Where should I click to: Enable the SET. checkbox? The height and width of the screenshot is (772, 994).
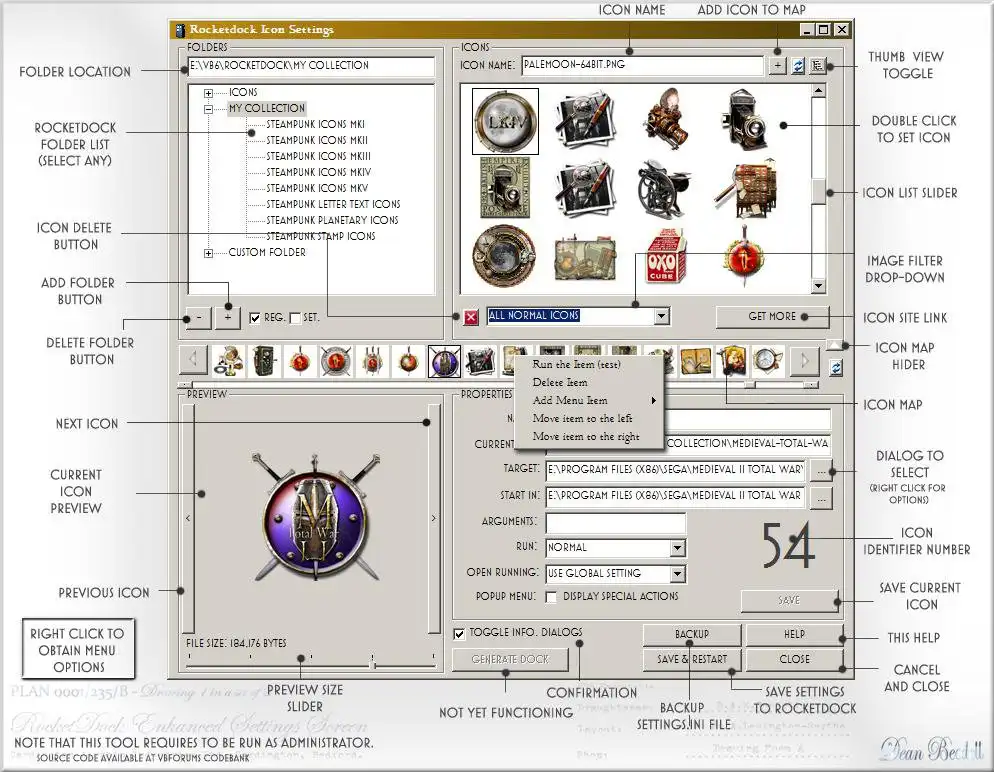pyautogui.click(x=295, y=318)
